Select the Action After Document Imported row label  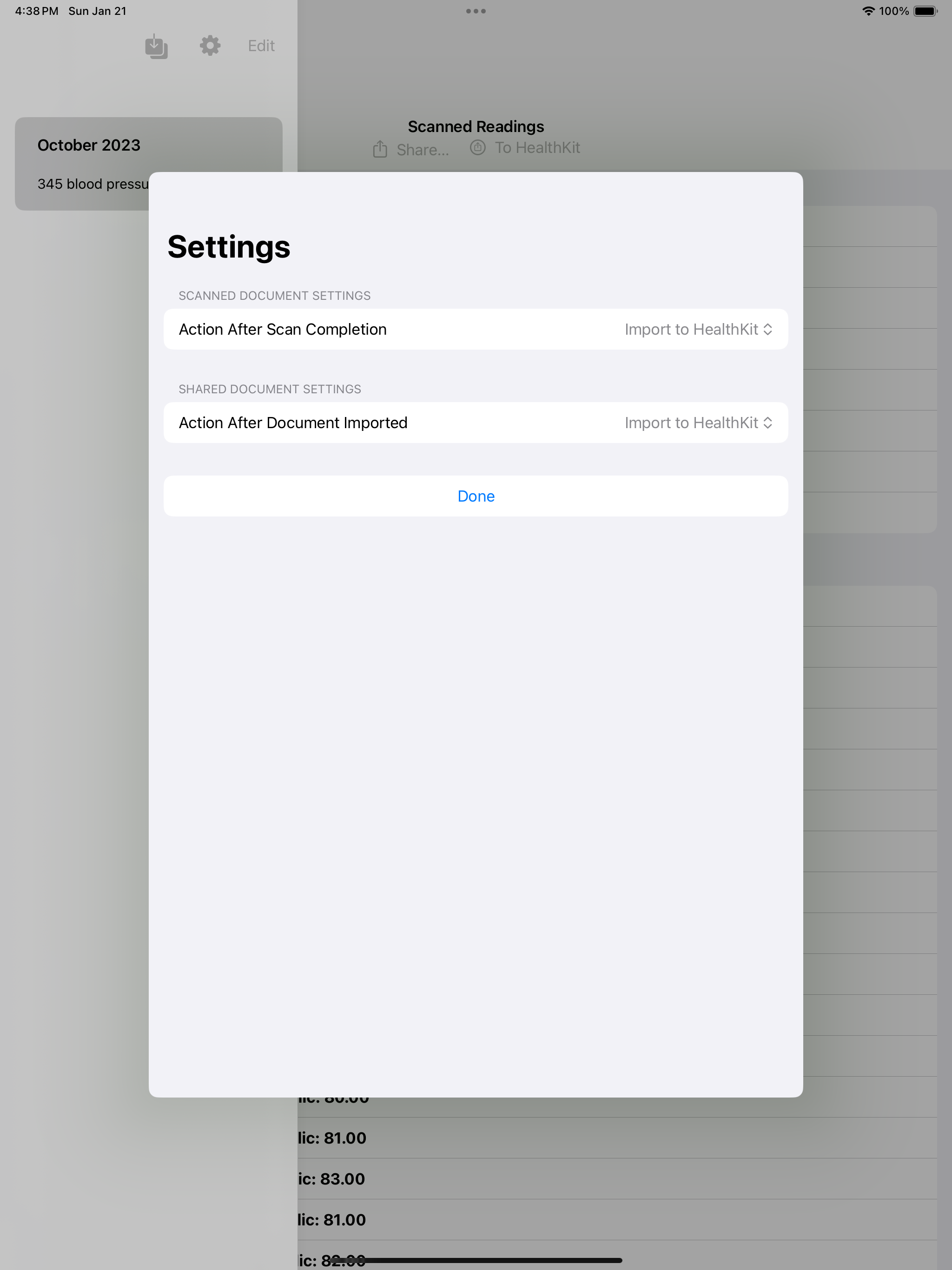pos(293,423)
